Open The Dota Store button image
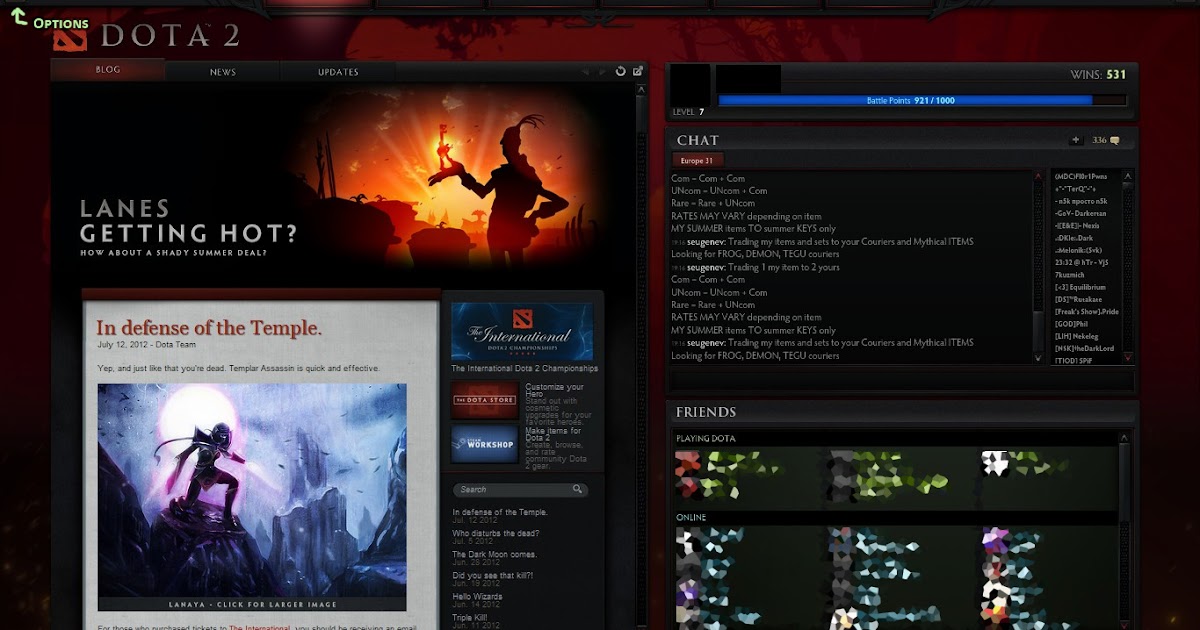The height and width of the screenshot is (630, 1200). click(485, 399)
